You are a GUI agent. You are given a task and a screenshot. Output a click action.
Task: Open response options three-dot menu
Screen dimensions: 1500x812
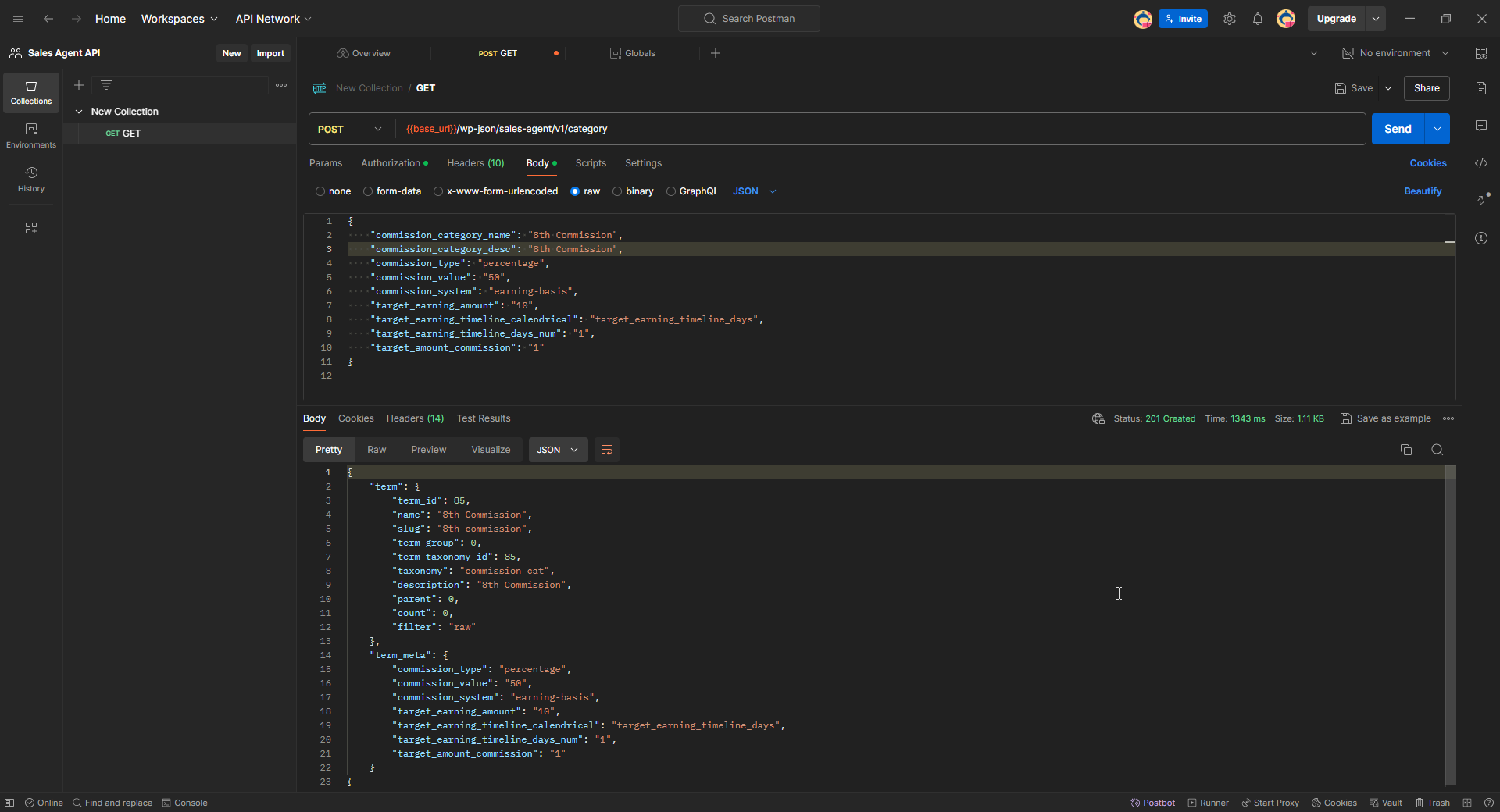click(x=1448, y=418)
